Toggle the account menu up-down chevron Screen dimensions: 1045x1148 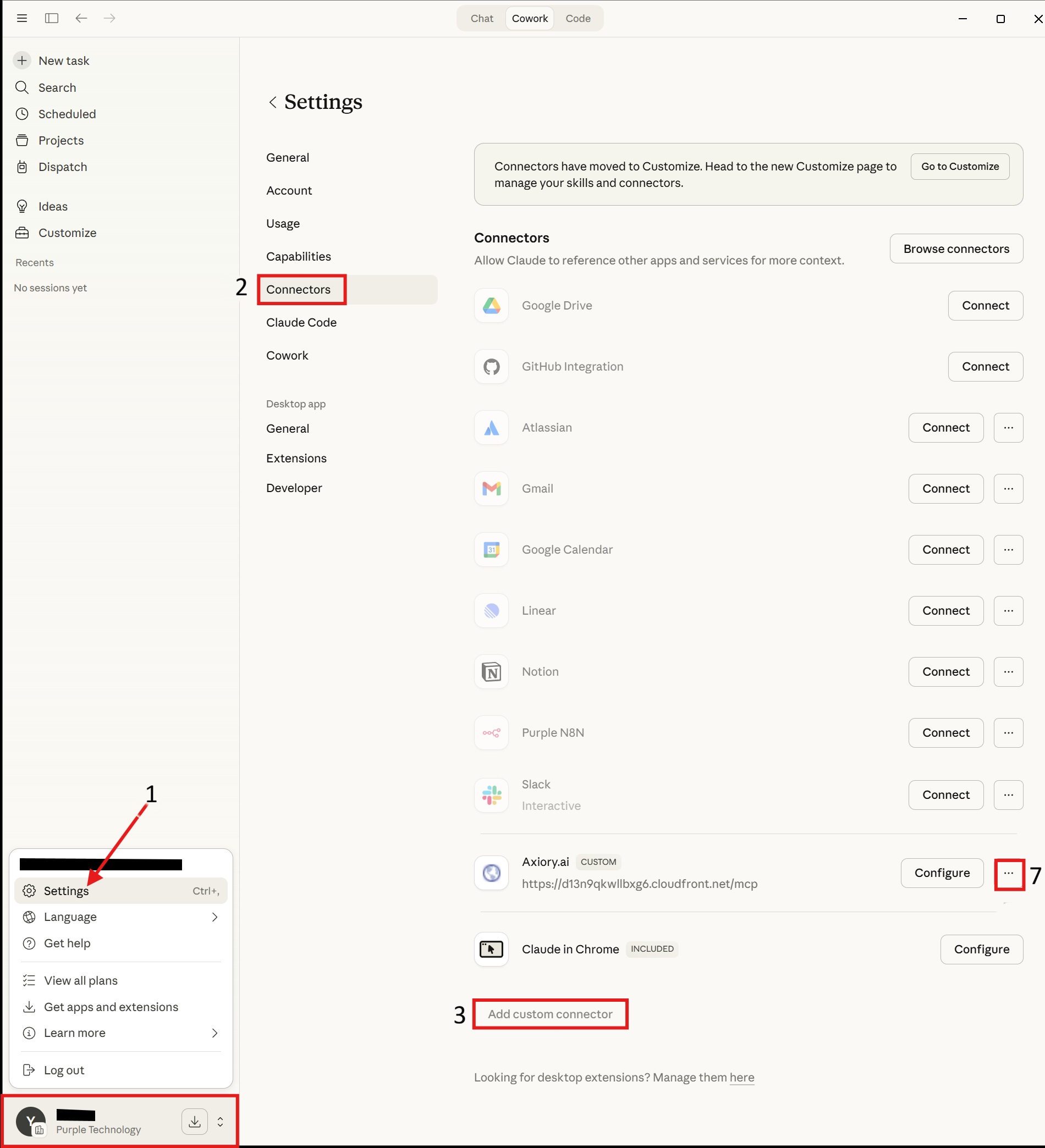(220, 1121)
